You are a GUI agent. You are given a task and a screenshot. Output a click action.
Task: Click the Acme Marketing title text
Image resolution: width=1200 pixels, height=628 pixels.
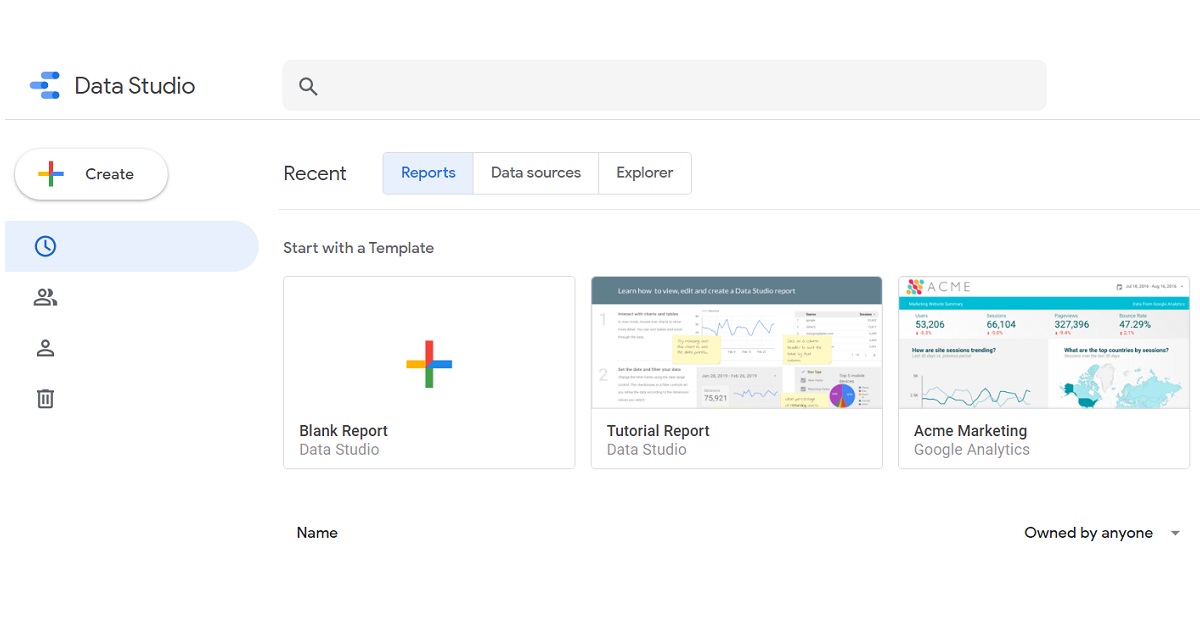coord(970,431)
